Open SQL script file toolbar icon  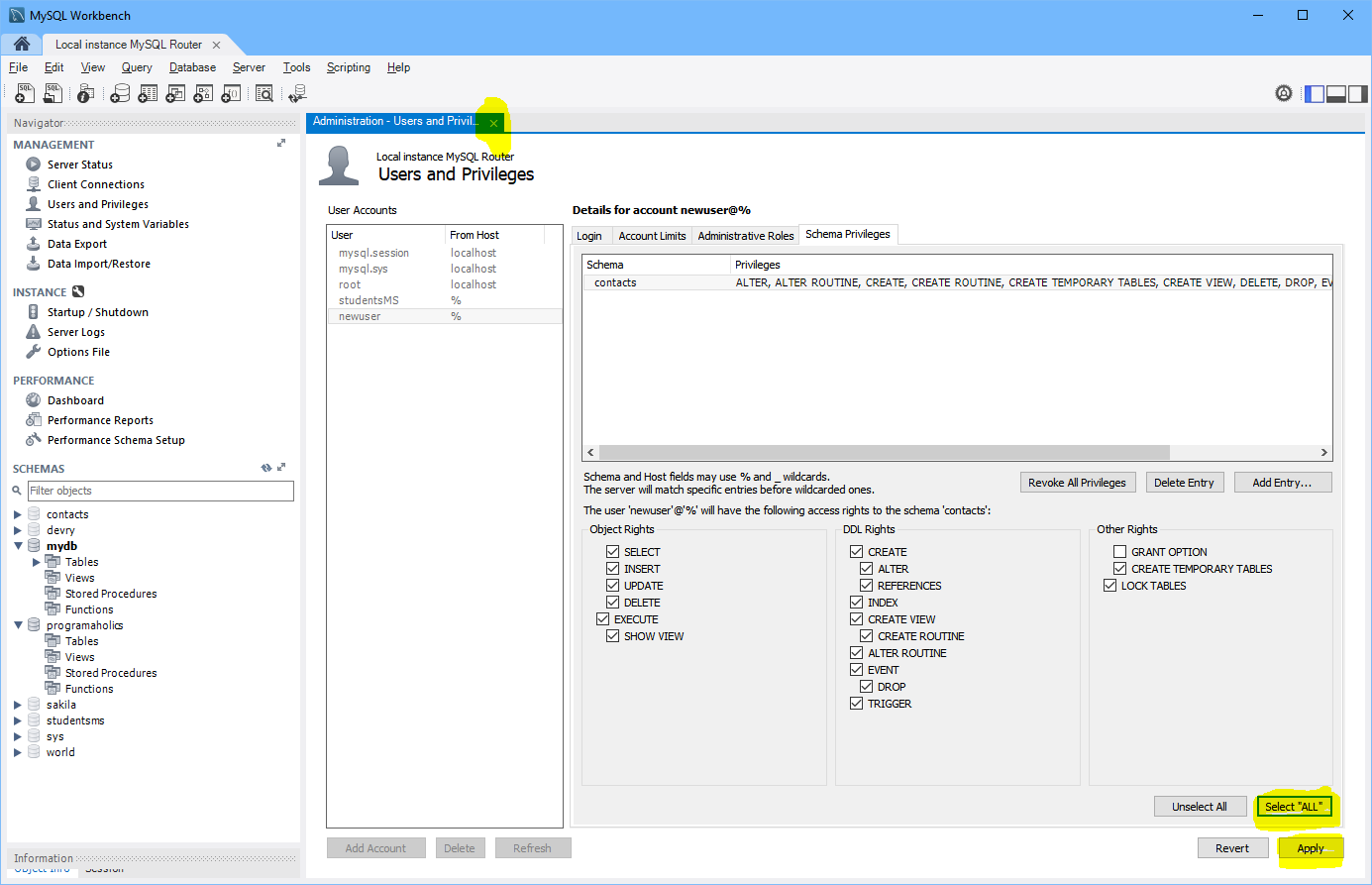coord(53,93)
